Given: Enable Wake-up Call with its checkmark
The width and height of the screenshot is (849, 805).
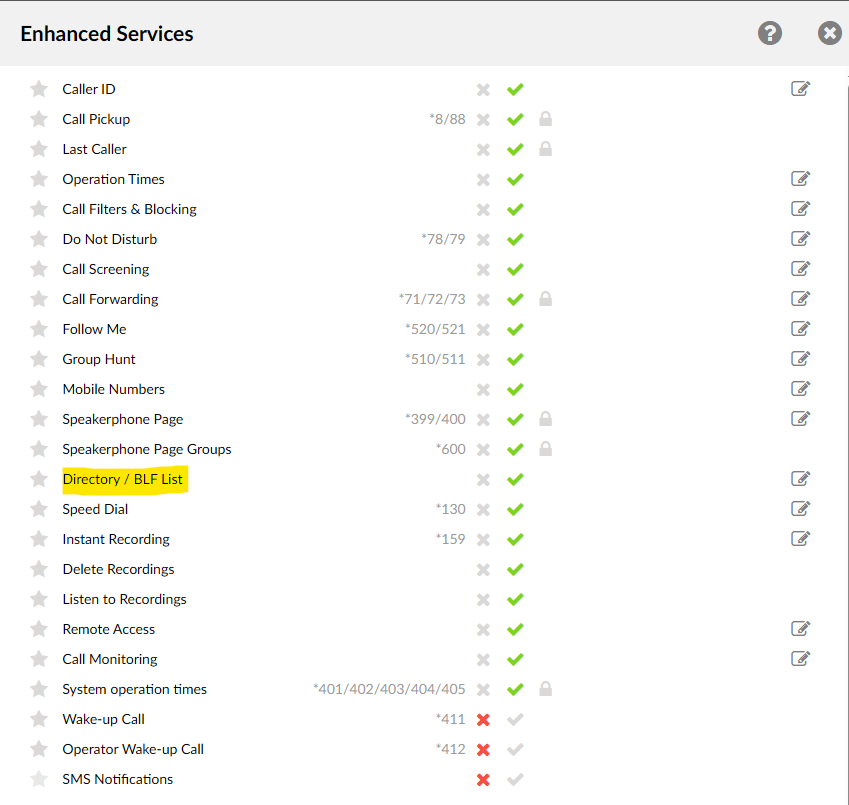Looking at the screenshot, I should coord(515,719).
